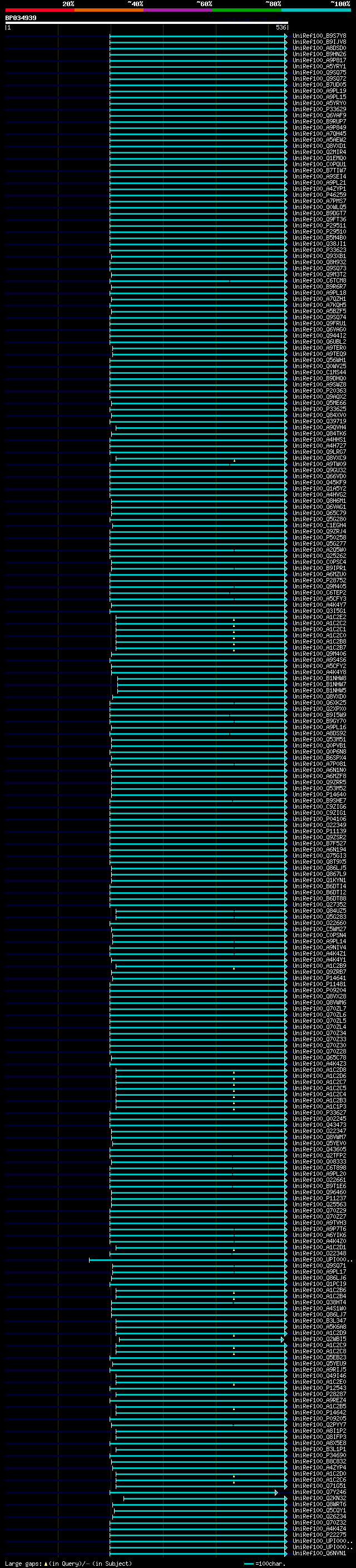
Task: Open hit UniRef100_P33623
Action: tap(319, 250)
